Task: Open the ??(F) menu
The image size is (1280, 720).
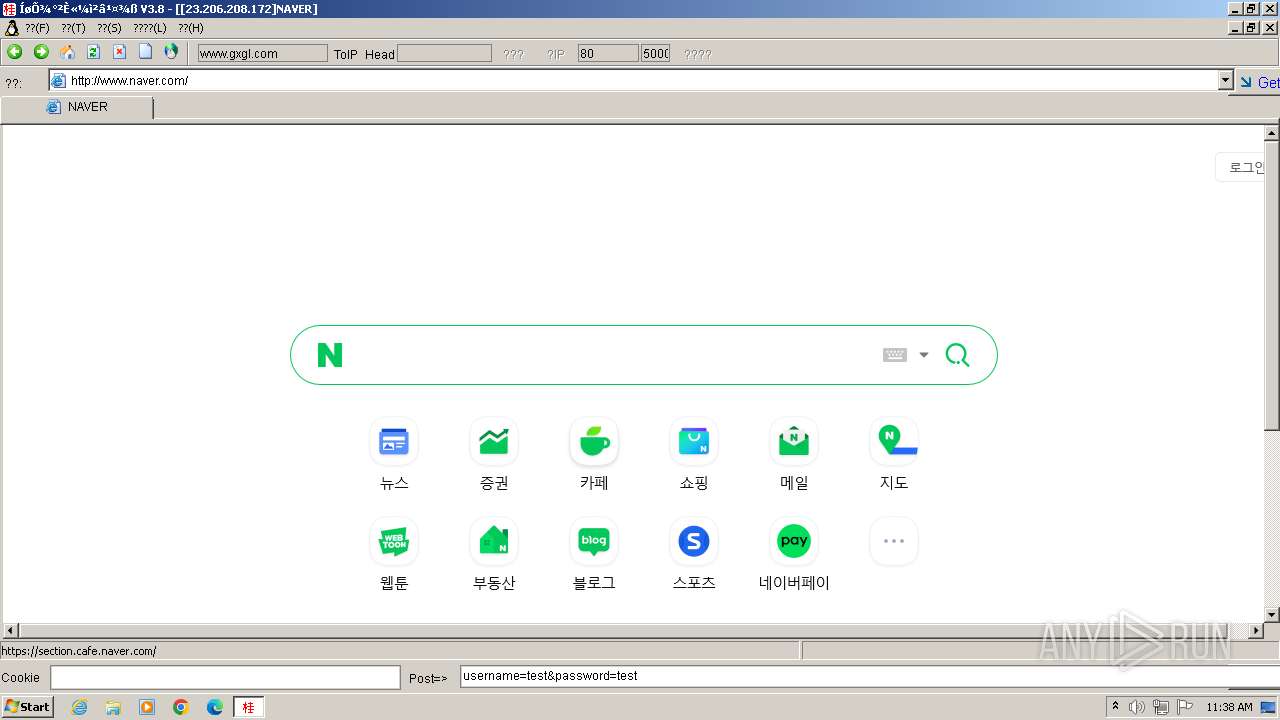Action: pos(37,28)
